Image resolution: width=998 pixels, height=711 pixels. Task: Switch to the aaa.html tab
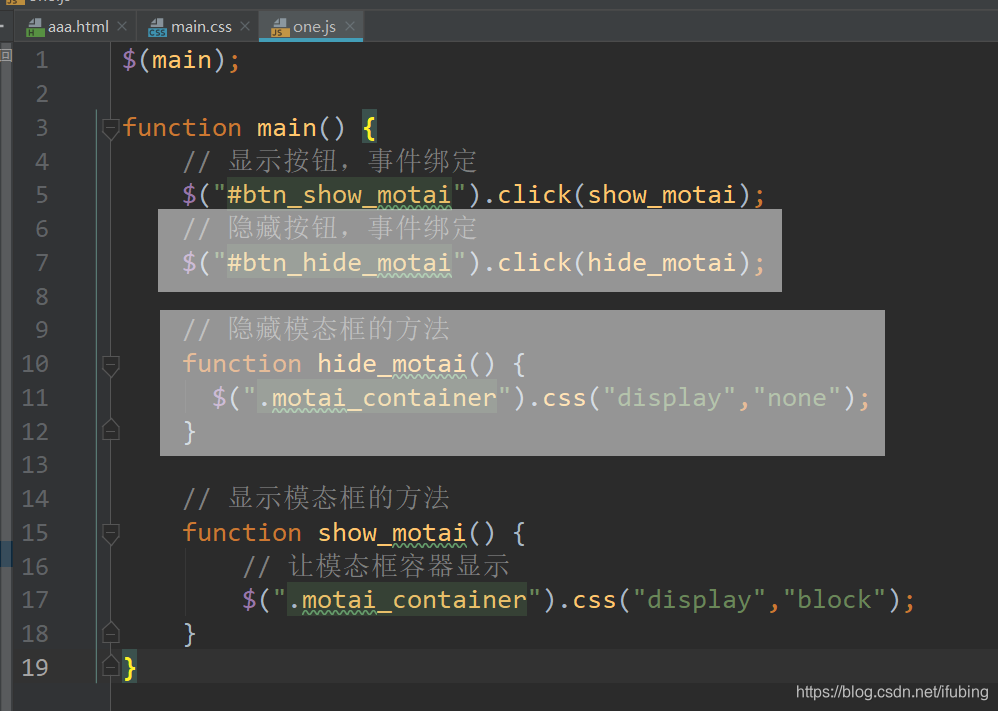click(68, 27)
